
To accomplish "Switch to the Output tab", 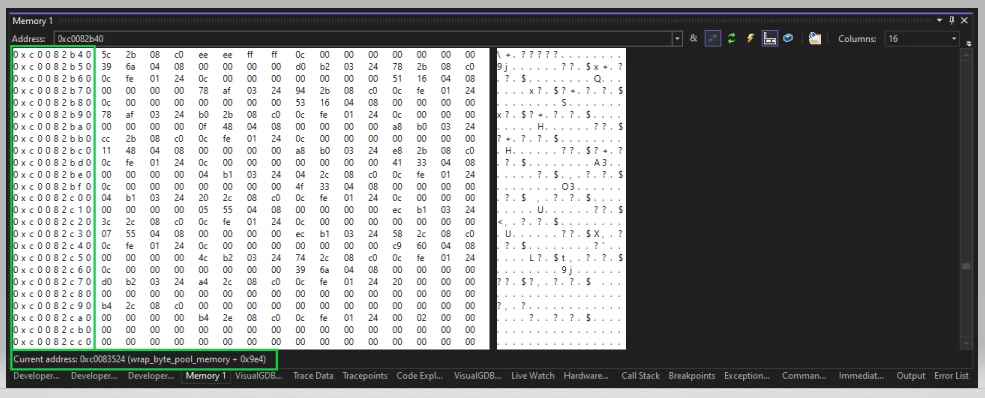I will click(x=911, y=375).
